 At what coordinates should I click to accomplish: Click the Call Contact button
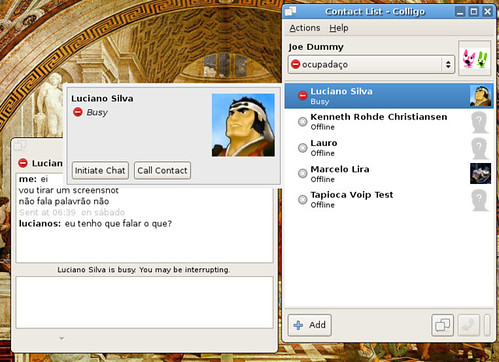pos(162,171)
